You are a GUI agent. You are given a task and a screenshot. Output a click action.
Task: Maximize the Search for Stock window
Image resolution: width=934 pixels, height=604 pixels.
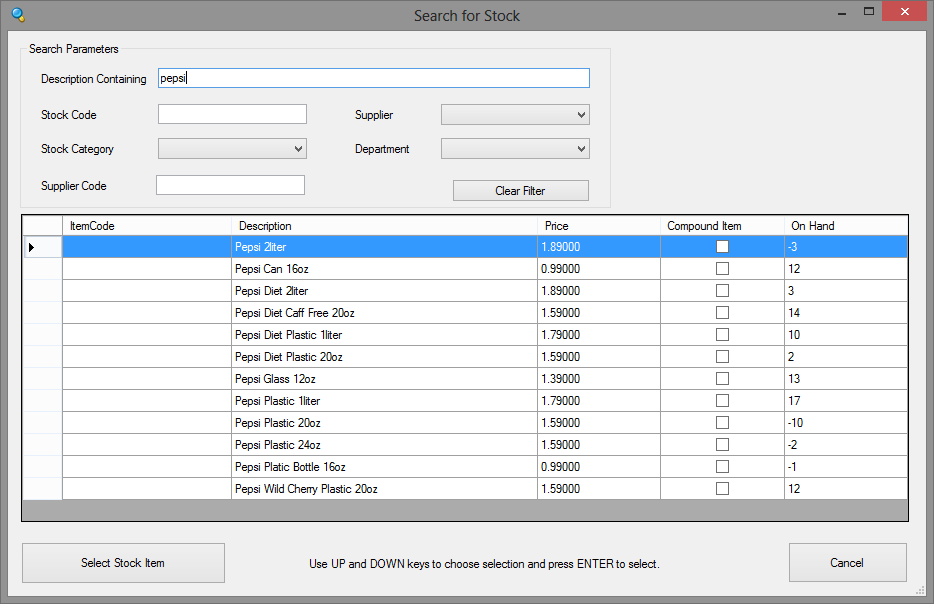[869, 12]
